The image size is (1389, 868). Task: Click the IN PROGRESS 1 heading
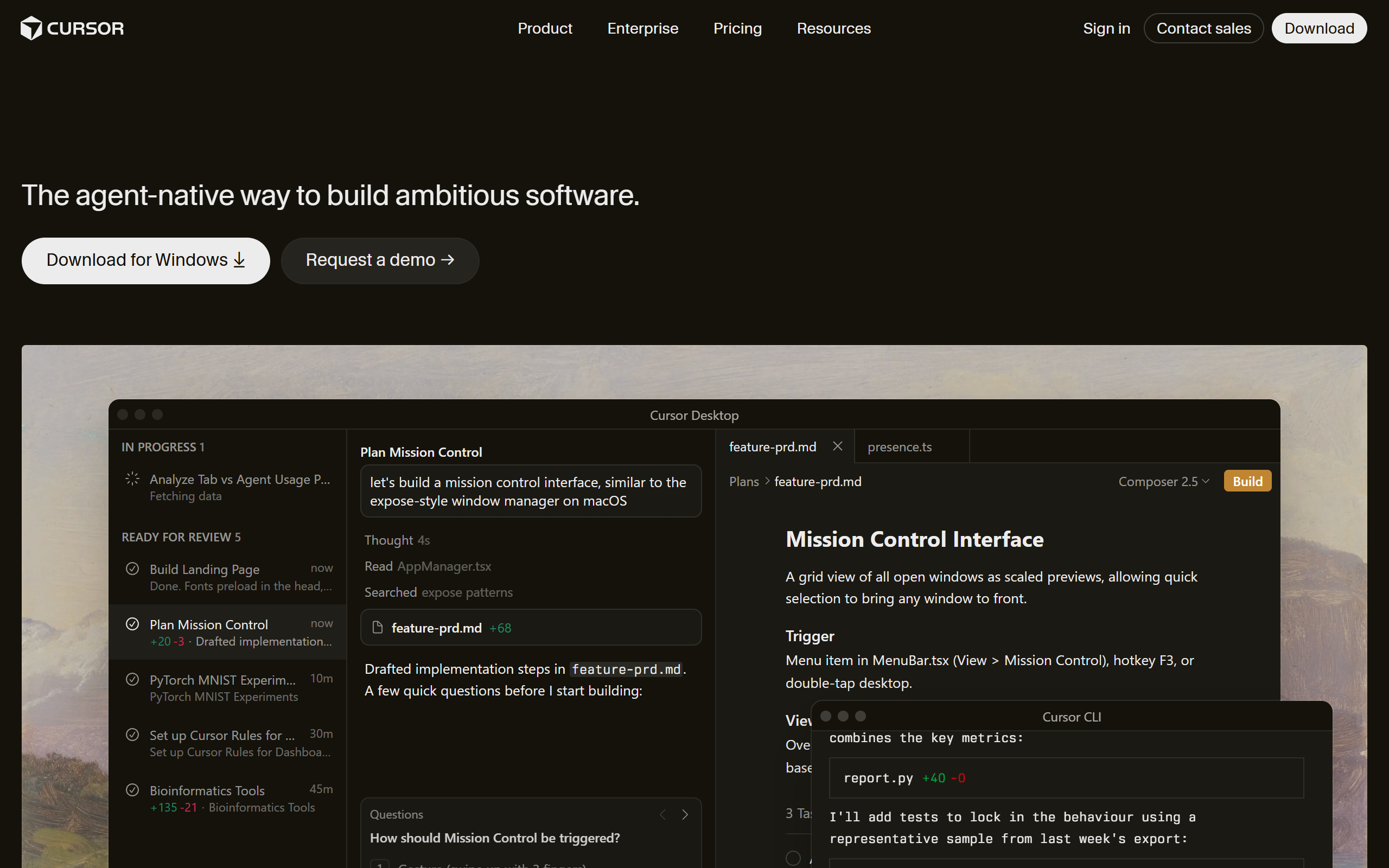[x=163, y=446]
